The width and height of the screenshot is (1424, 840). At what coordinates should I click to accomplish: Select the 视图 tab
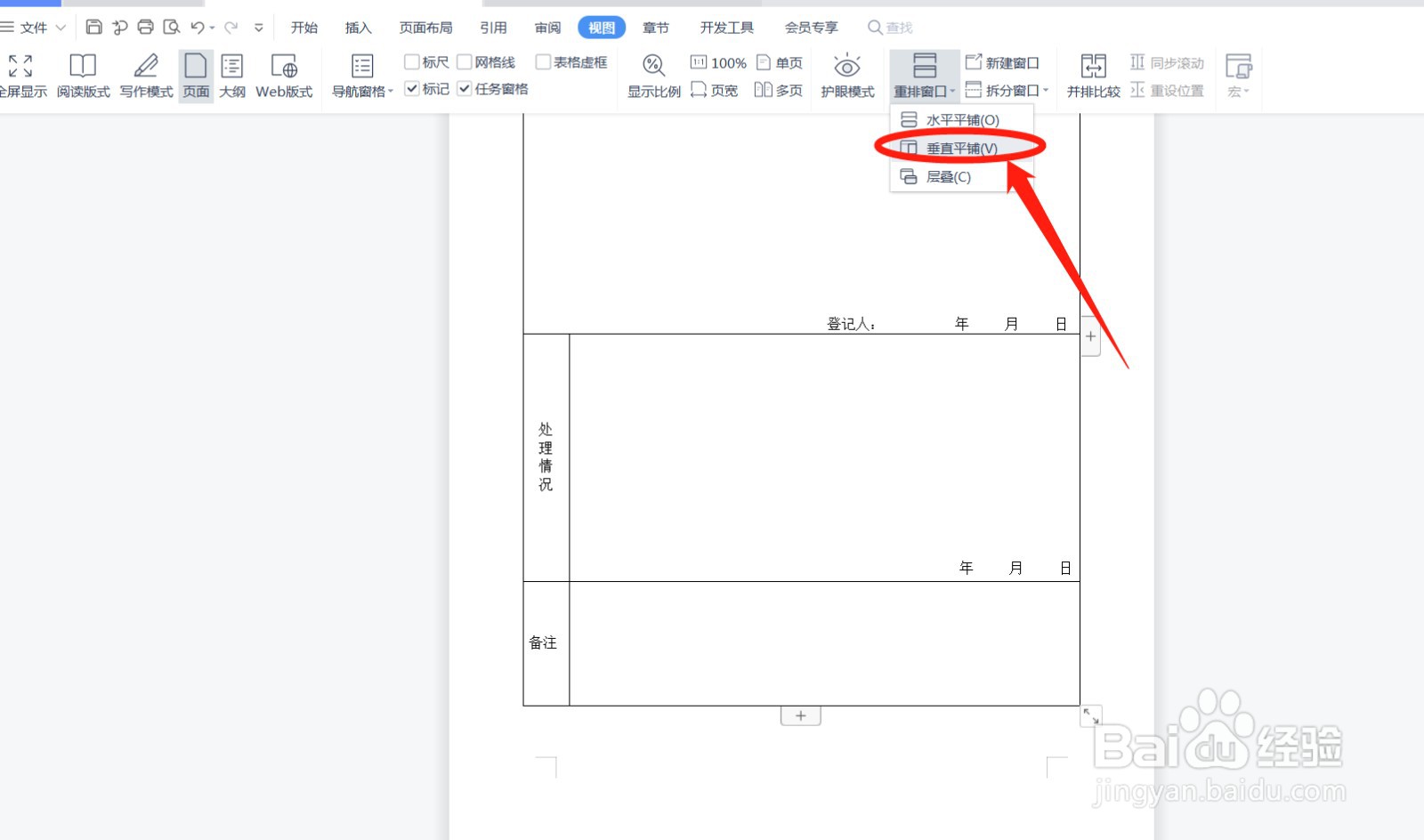(602, 28)
